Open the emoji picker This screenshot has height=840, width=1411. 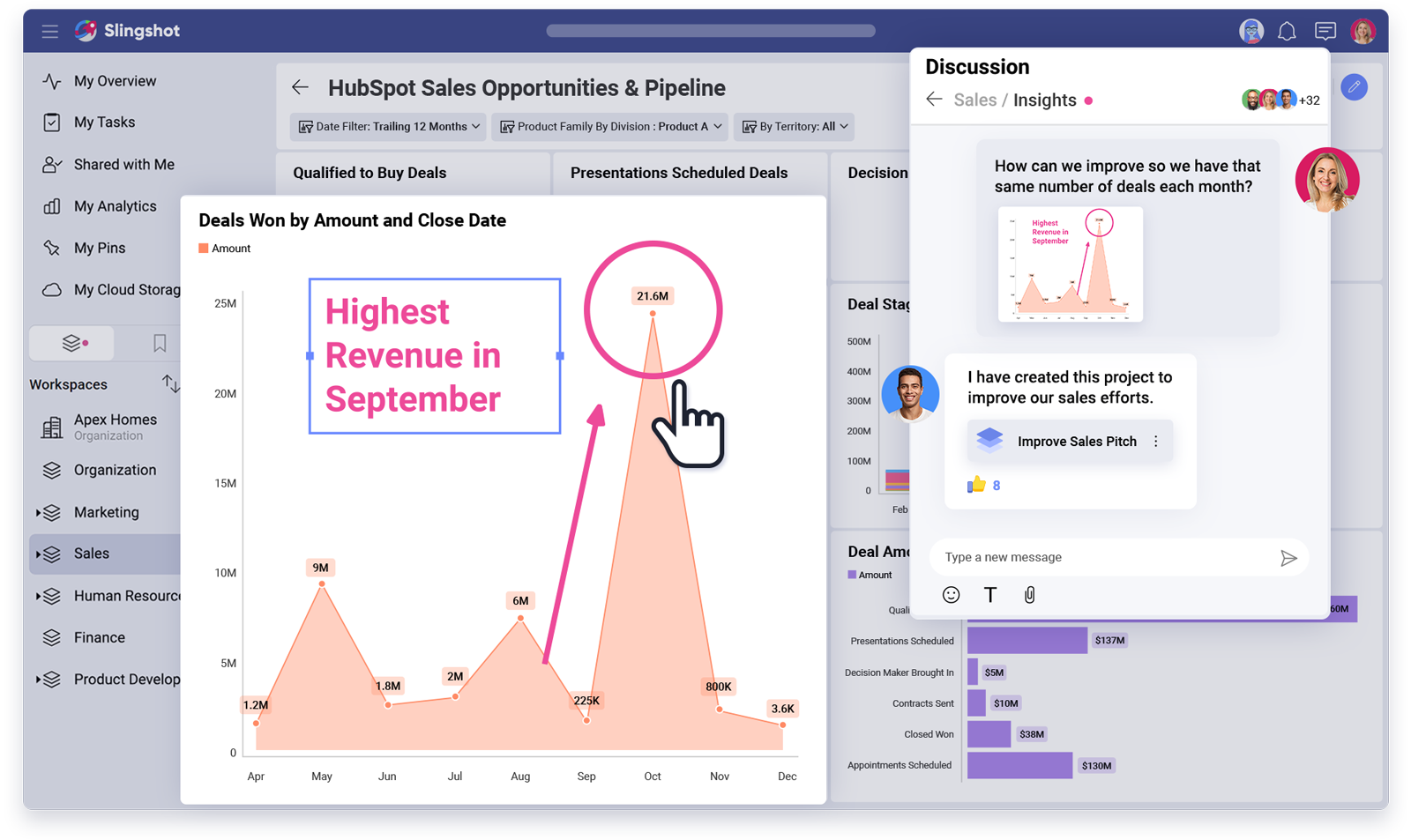click(951, 595)
